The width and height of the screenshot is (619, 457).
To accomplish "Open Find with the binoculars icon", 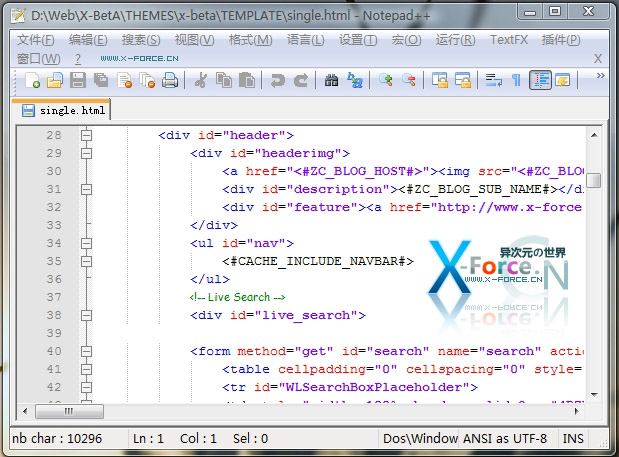I will (x=331, y=80).
